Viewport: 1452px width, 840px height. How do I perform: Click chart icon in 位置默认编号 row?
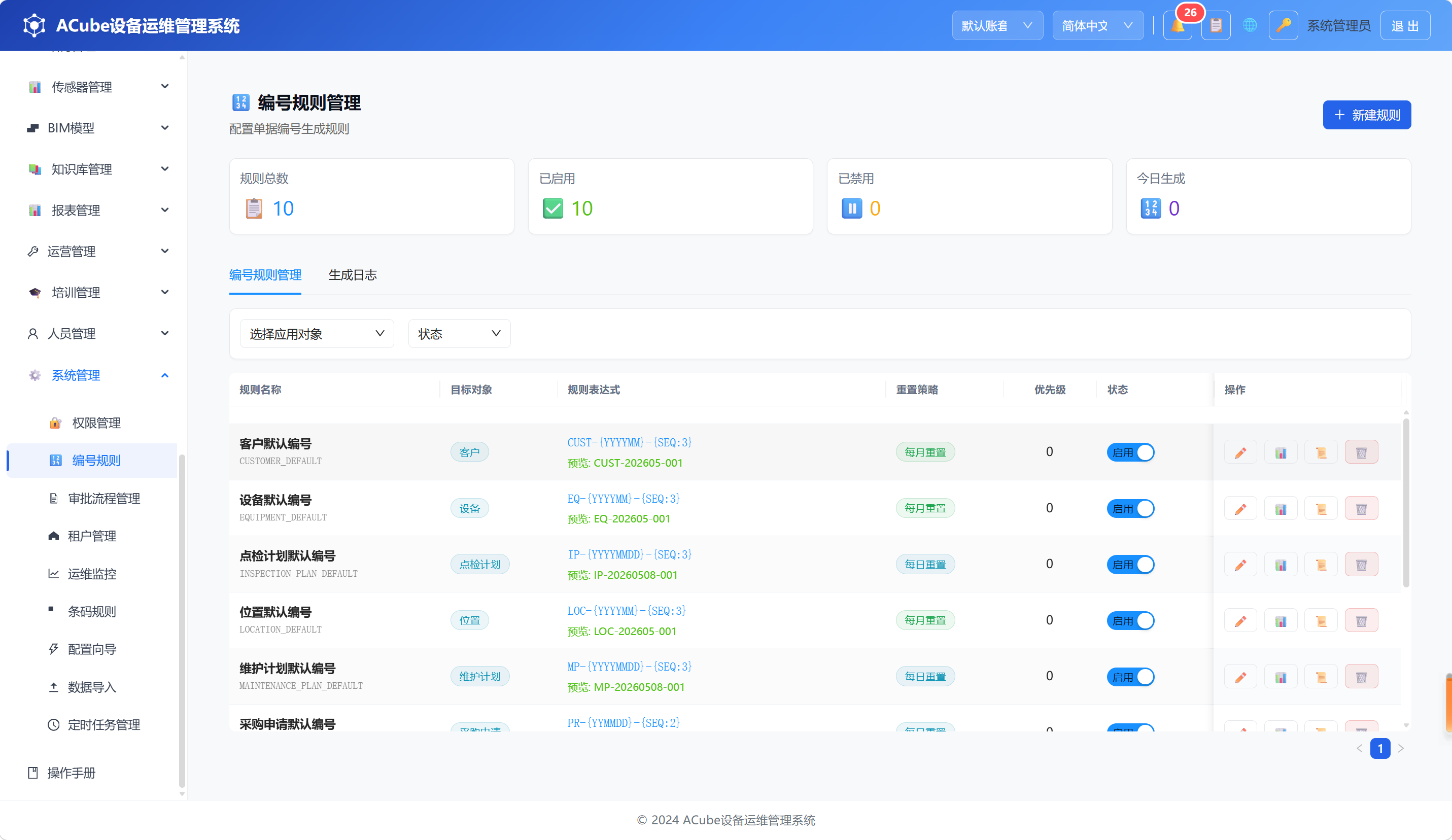1281,621
